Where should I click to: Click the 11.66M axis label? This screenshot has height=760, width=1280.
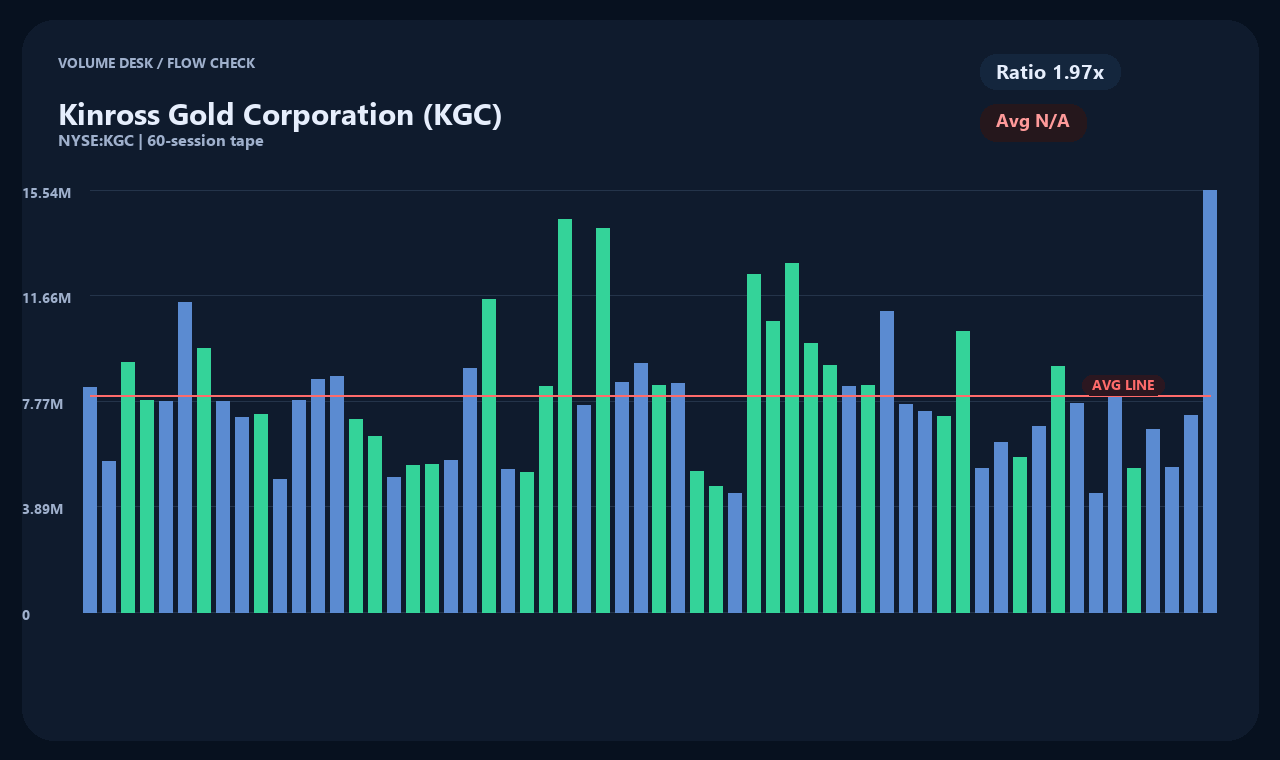click(x=46, y=298)
